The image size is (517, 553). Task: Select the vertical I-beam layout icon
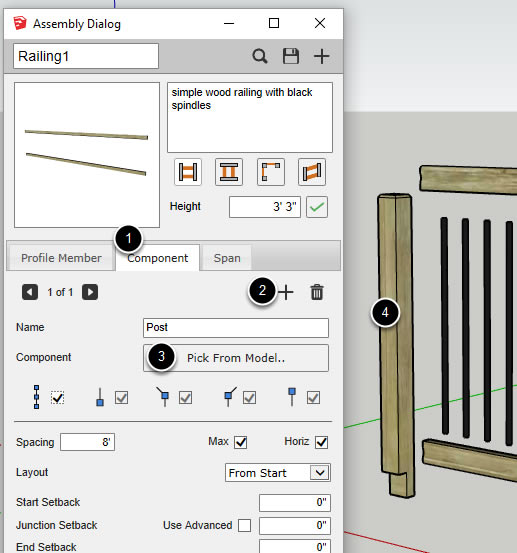pos(229,172)
